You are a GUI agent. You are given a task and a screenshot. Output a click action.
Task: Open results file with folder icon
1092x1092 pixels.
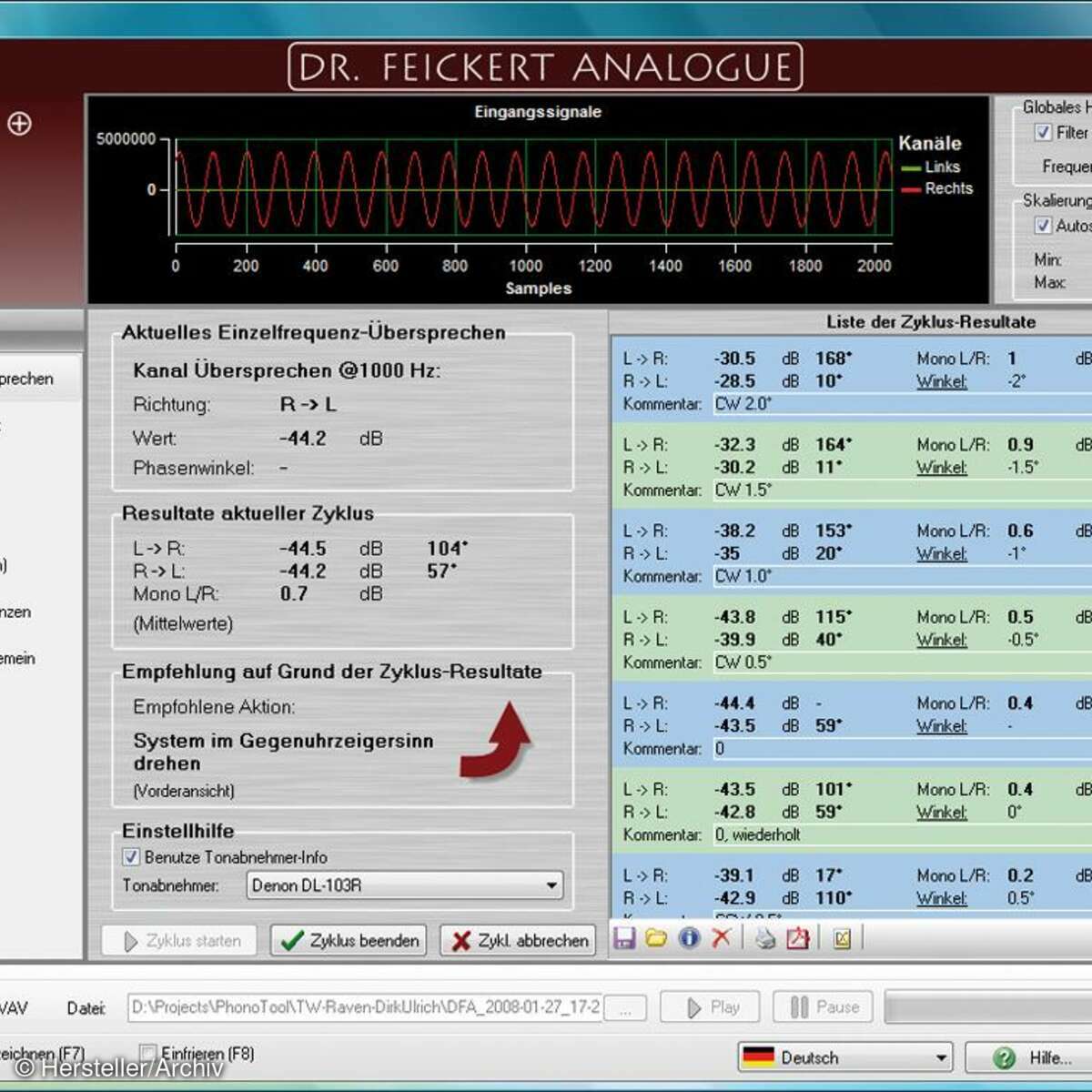tap(656, 938)
